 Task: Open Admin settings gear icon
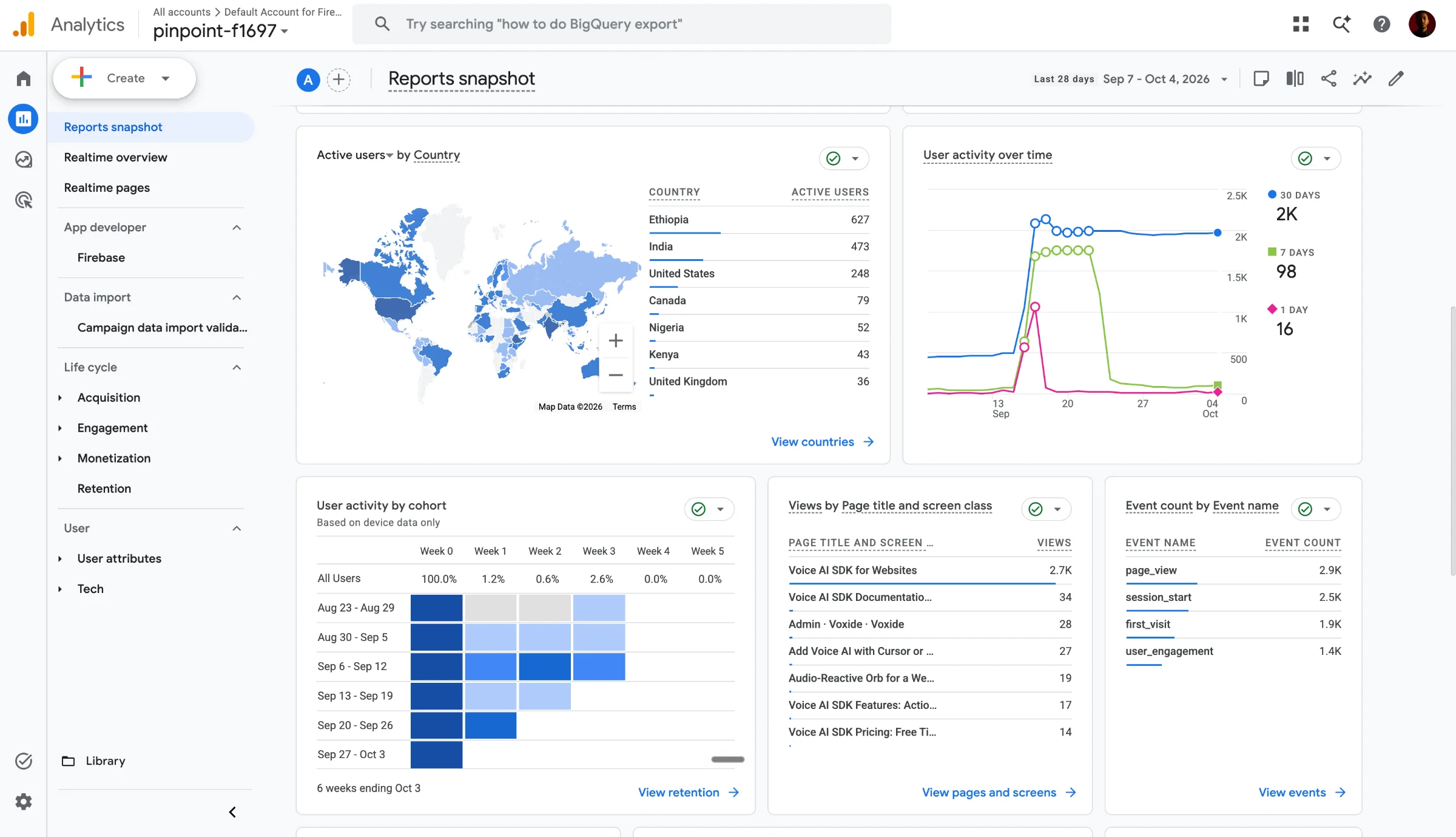coord(23,802)
